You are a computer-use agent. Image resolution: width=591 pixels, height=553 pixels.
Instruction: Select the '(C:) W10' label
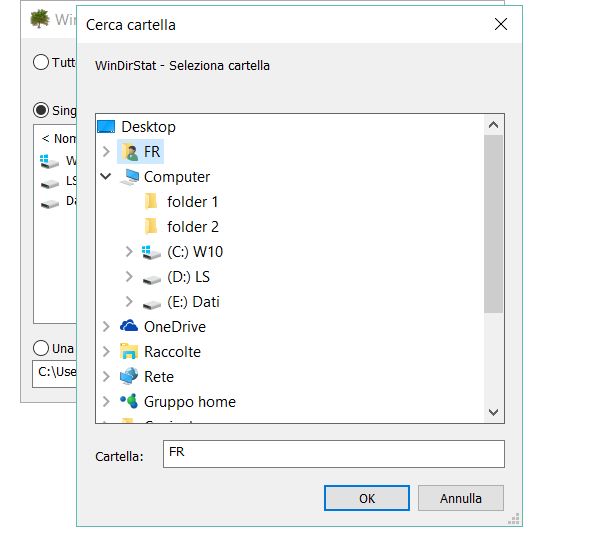(195, 251)
